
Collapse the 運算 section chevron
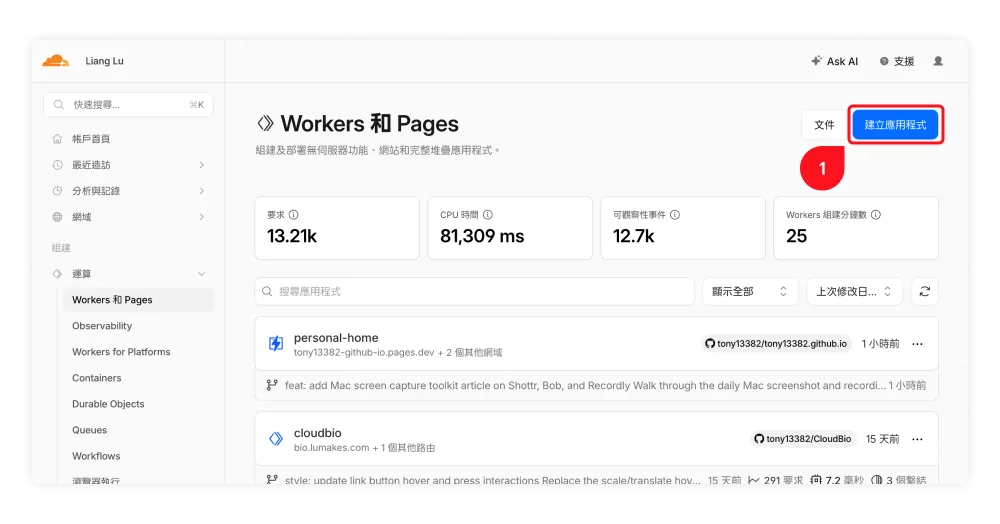tap(202, 274)
